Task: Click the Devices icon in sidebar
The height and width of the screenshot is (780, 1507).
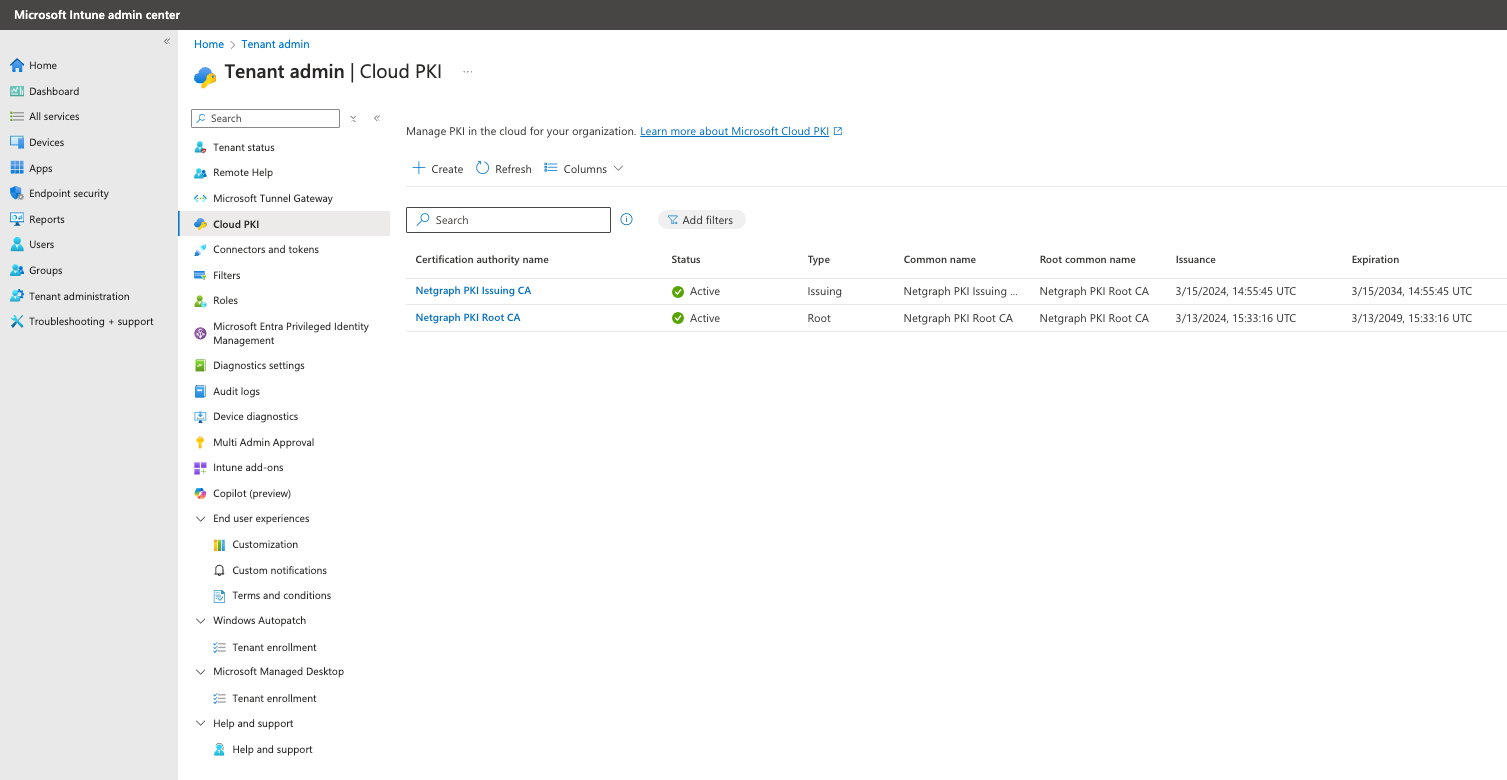Action: tap(16, 143)
